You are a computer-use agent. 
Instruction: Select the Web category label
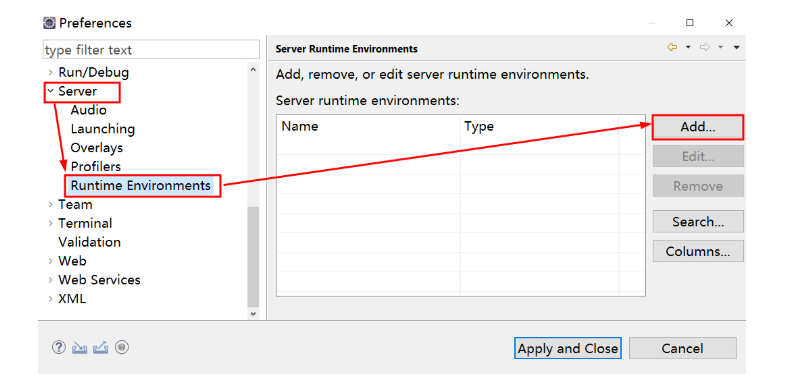pos(72,261)
